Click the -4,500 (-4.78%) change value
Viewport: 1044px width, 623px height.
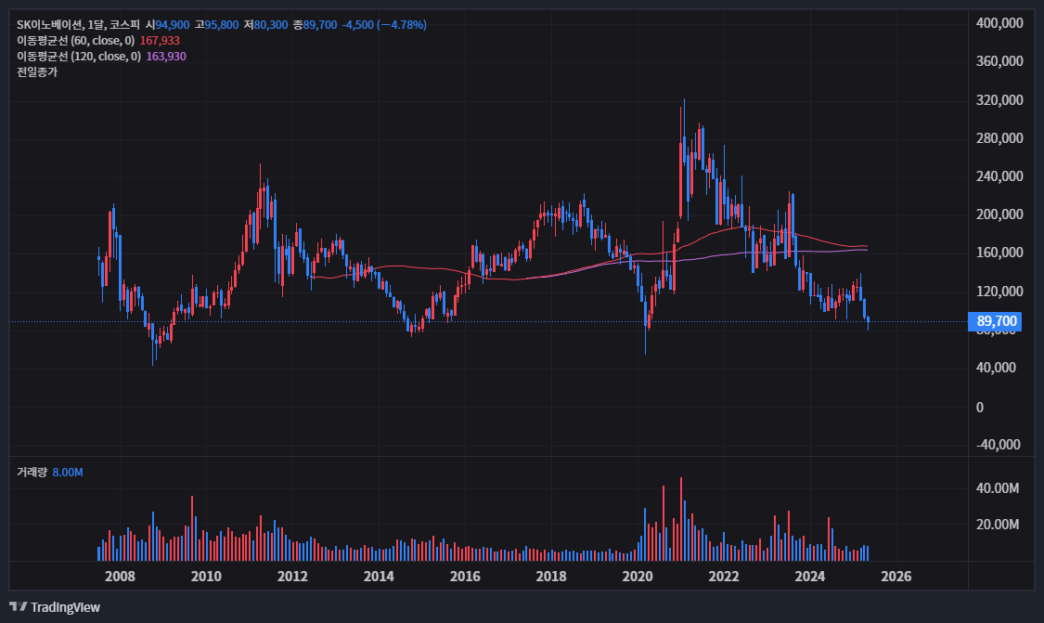[384, 25]
